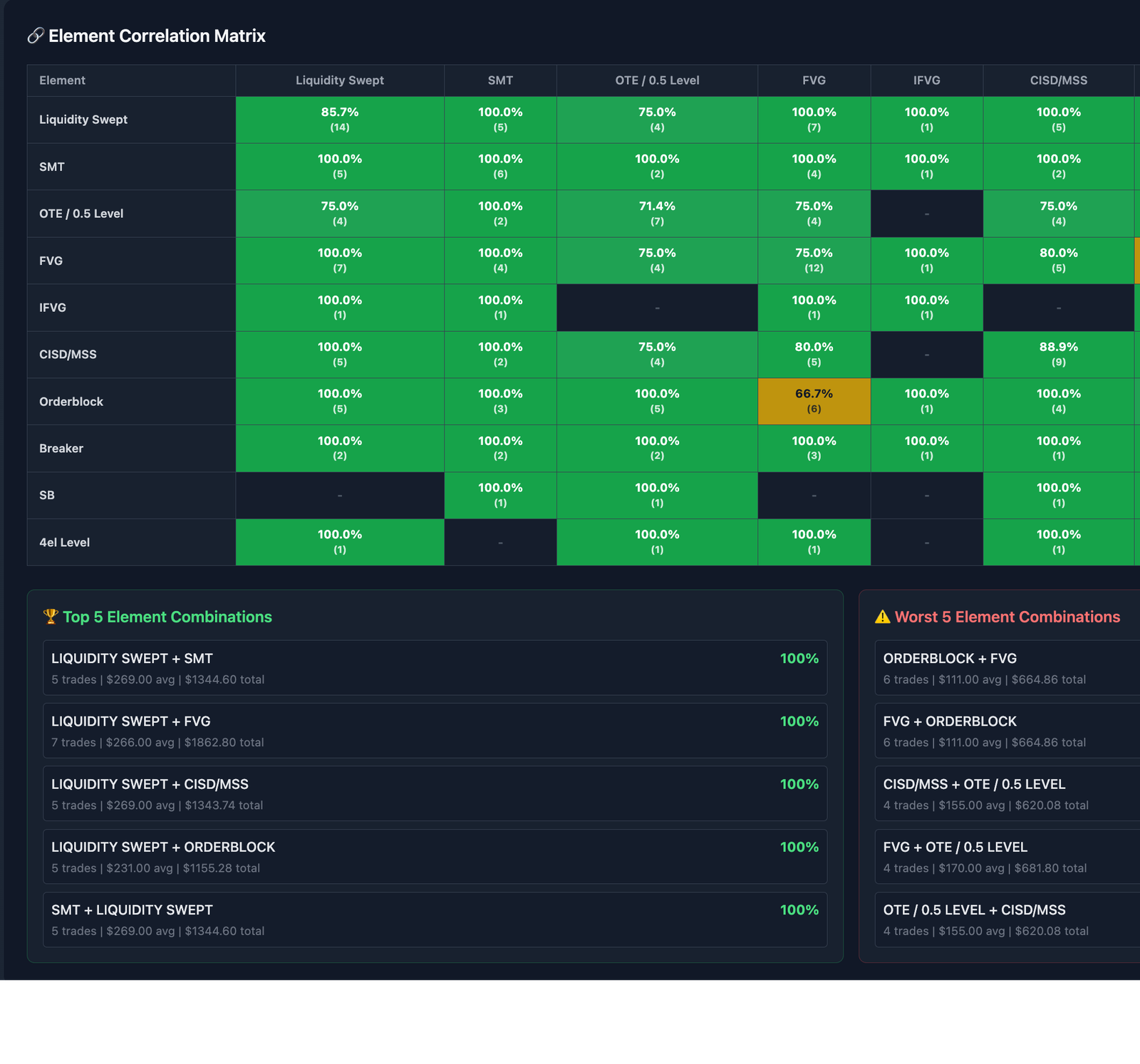Click the Element column header
Viewport: 1140px width, 1064px height.
pyautogui.click(x=131, y=80)
